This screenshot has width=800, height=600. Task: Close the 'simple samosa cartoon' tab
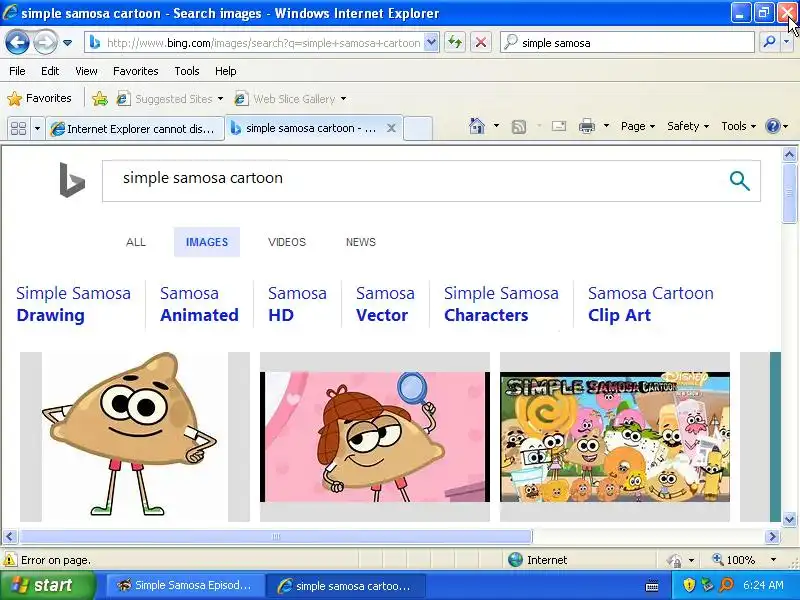(391, 128)
